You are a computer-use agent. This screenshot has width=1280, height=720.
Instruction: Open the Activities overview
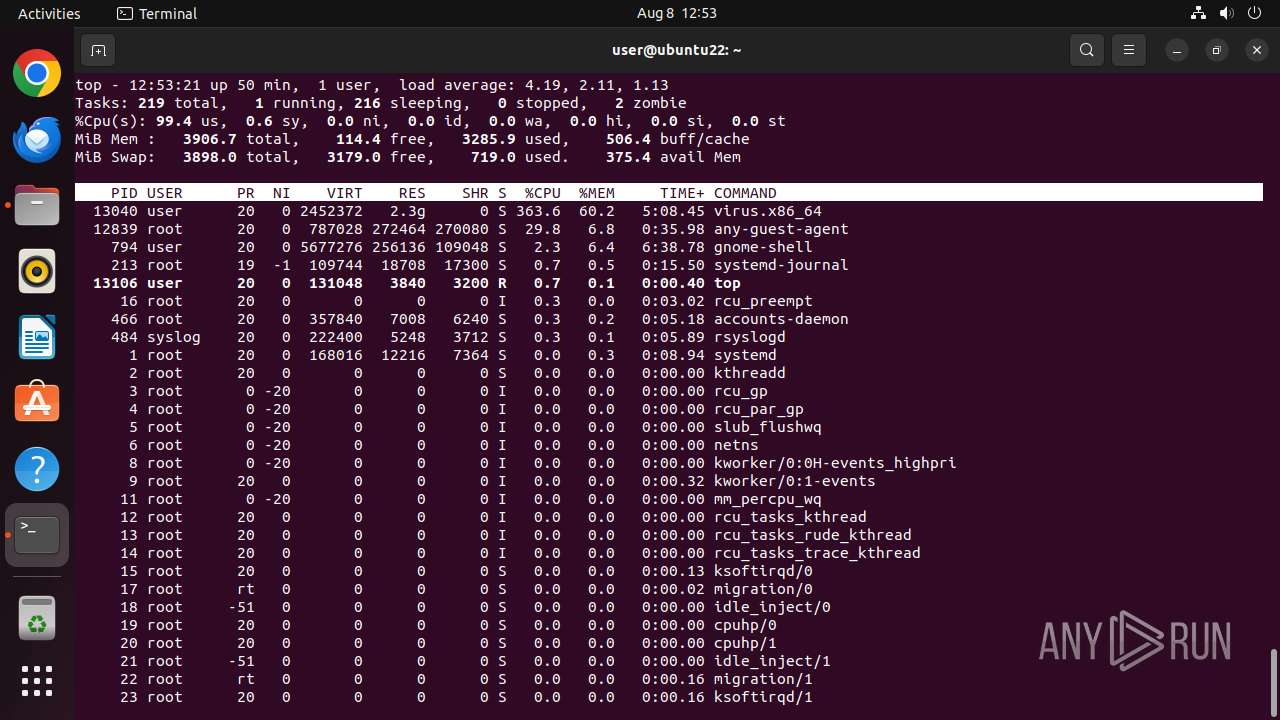pyautogui.click(x=49, y=13)
